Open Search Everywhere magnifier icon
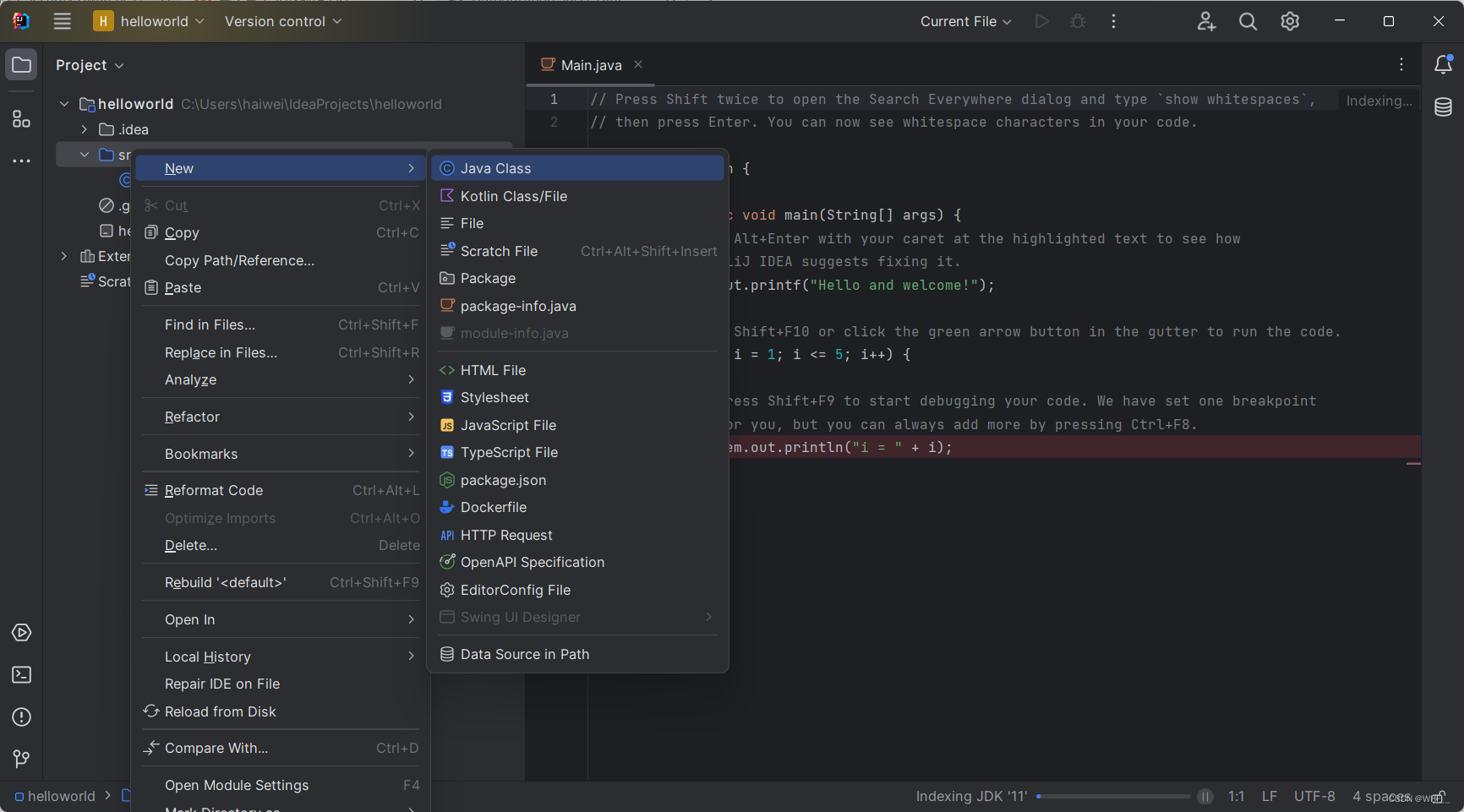Screen dimensions: 1464x812 1248,21
